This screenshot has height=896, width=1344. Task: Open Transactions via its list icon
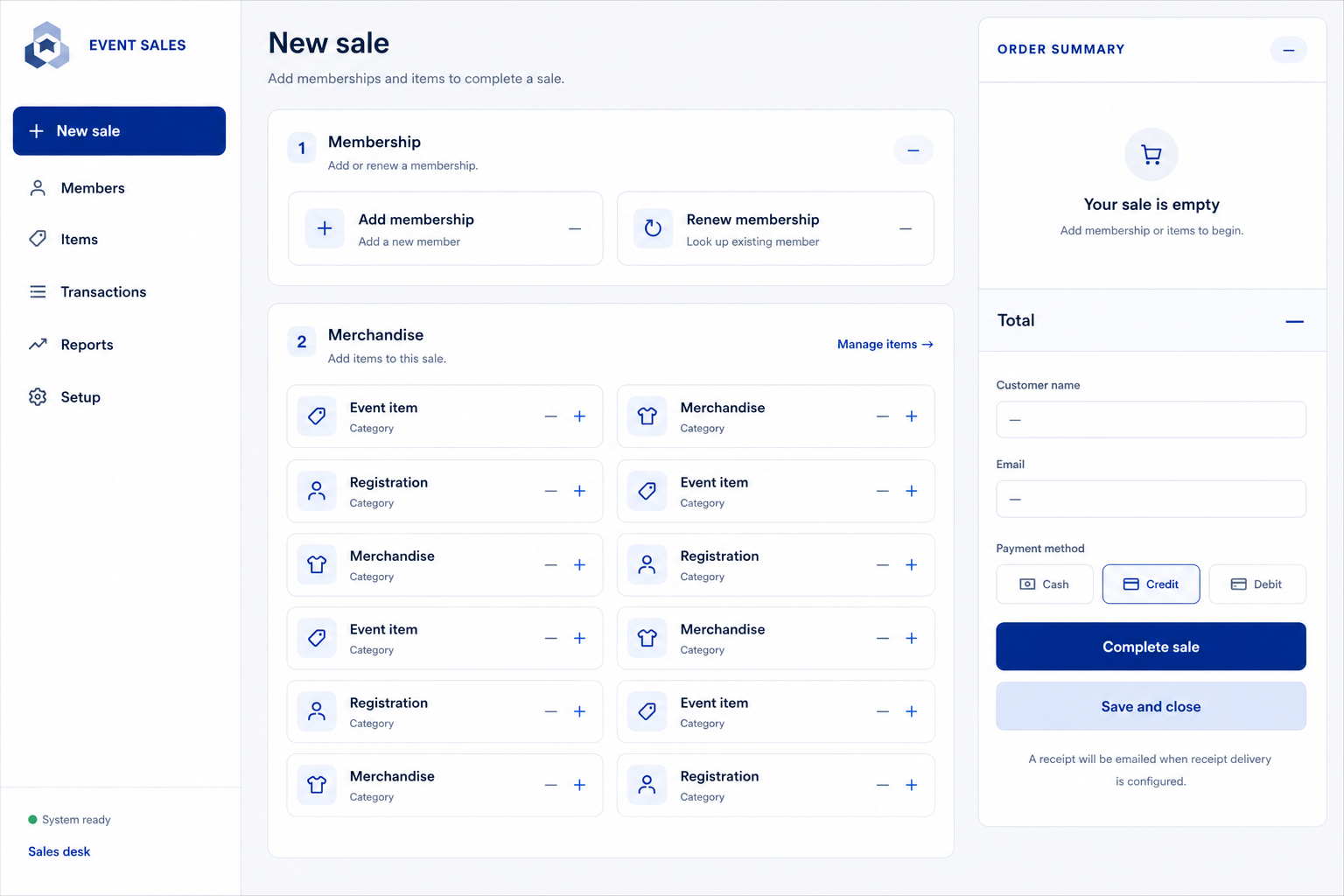(x=38, y=291)
